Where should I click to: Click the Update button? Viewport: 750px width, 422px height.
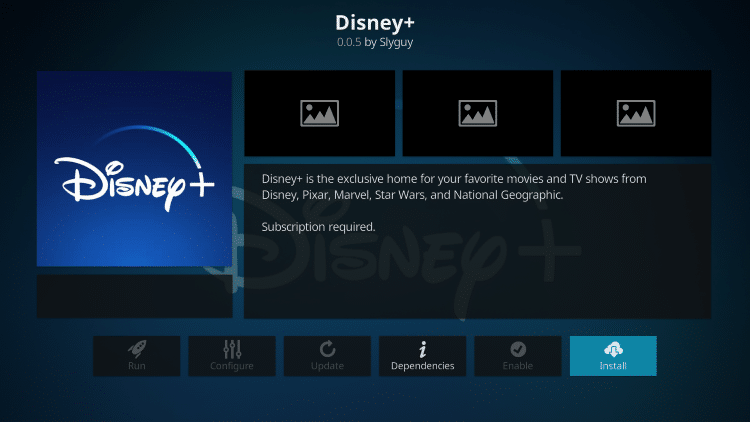tap(327, 356)
